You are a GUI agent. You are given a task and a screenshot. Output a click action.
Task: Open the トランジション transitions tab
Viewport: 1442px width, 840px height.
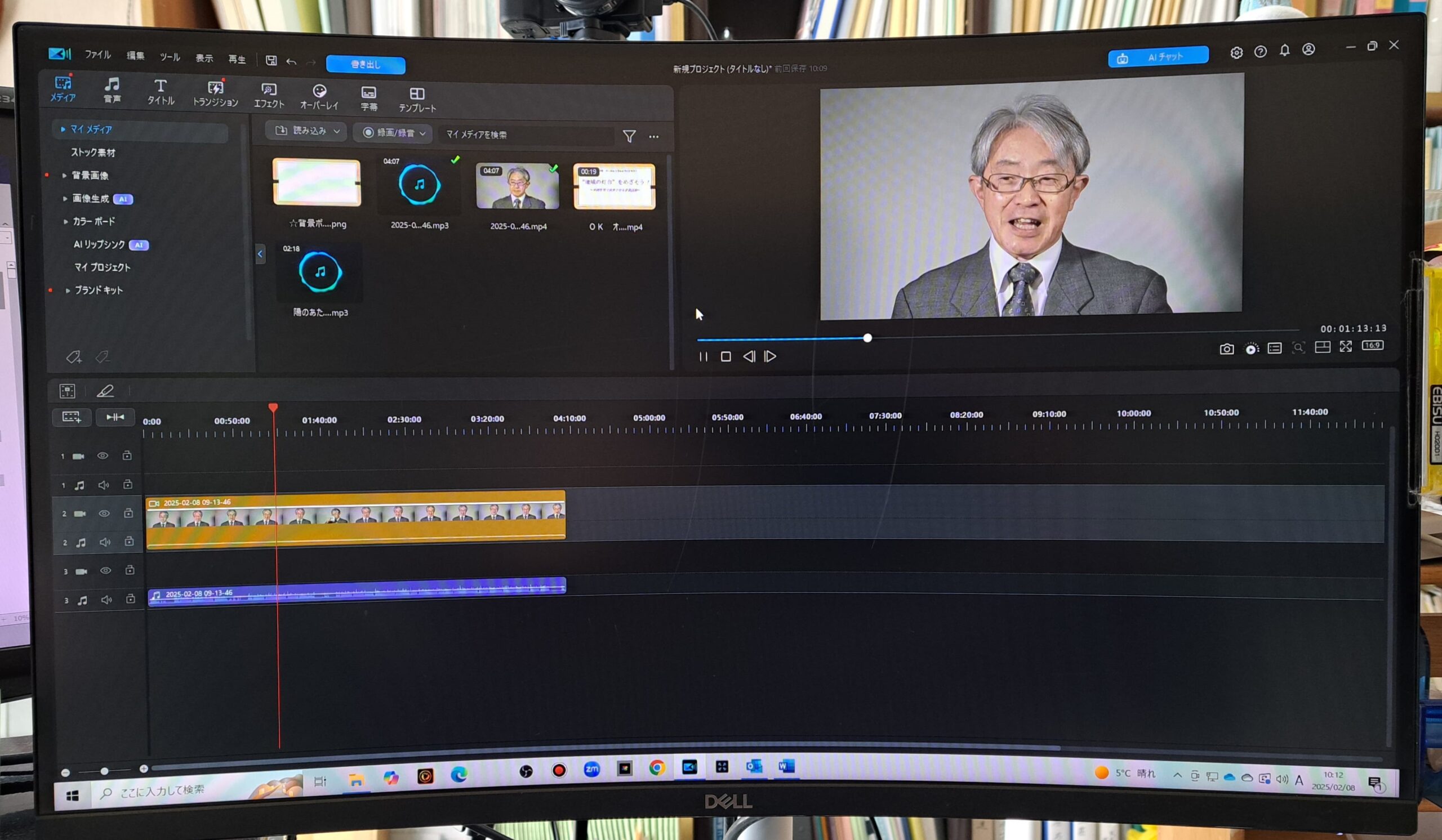coord(215,94)
